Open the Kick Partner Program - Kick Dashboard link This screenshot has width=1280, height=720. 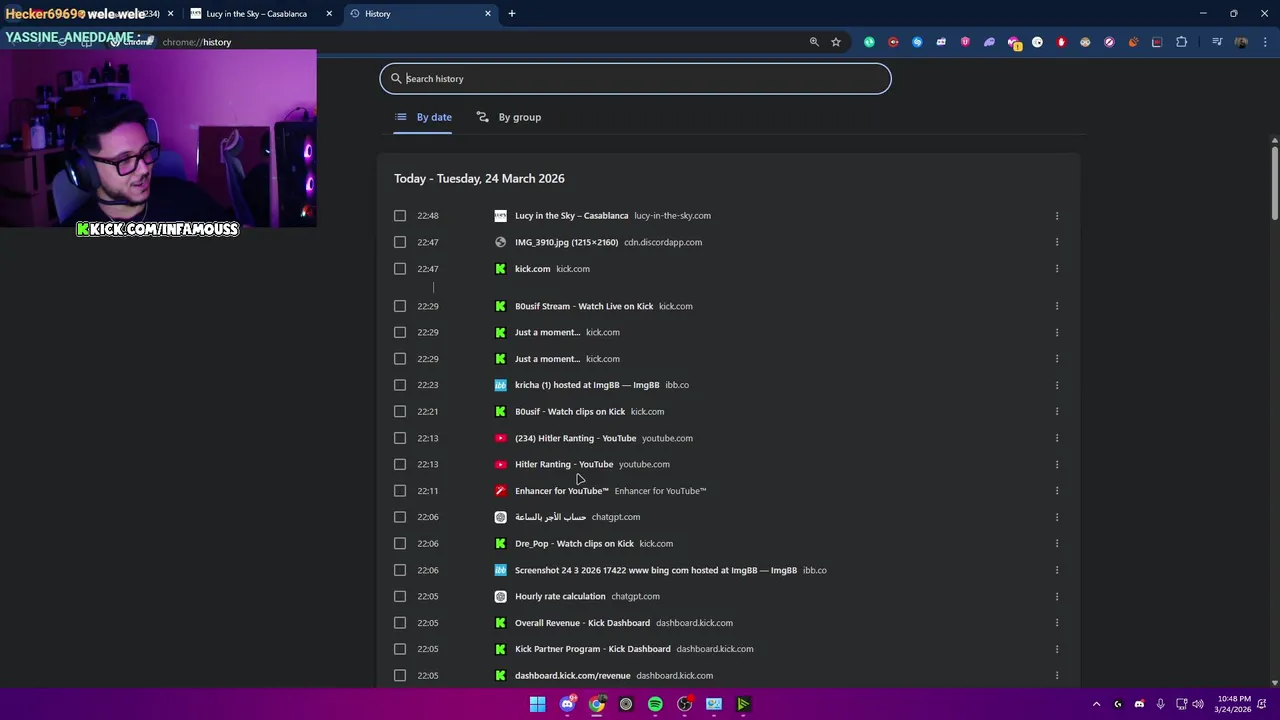coord(592,649)
